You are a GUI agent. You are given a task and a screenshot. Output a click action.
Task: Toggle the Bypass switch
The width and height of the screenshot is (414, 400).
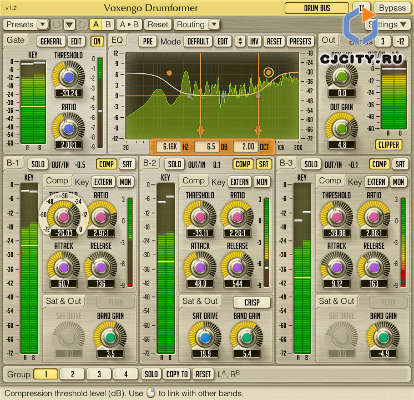[x=392, y=8]
